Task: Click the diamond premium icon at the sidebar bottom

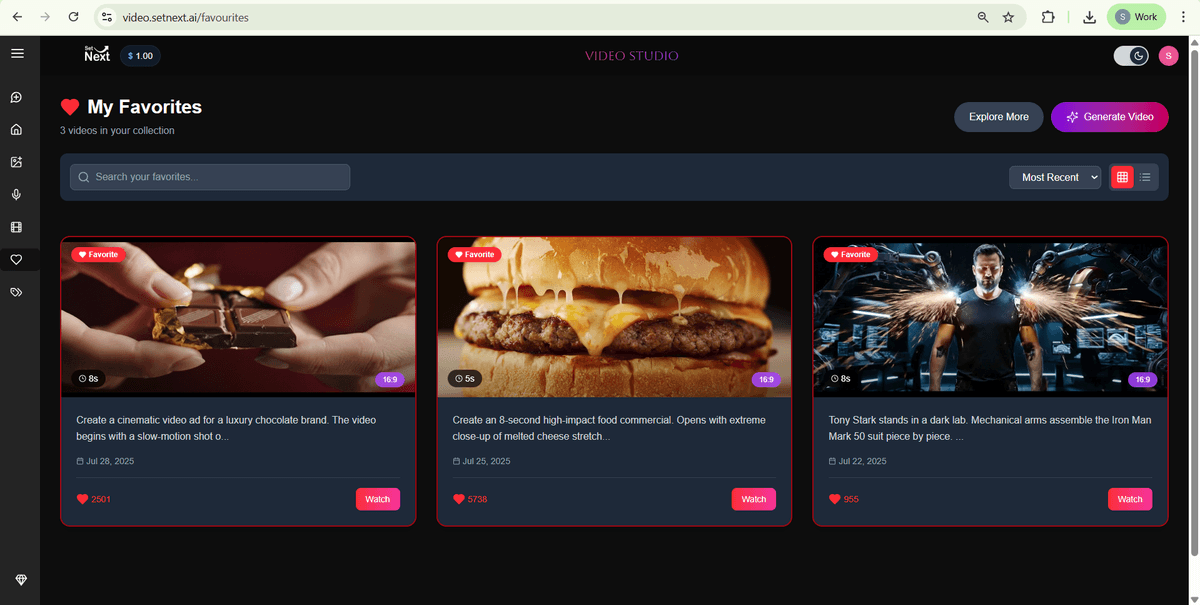Action: click(x=21, y=581)
